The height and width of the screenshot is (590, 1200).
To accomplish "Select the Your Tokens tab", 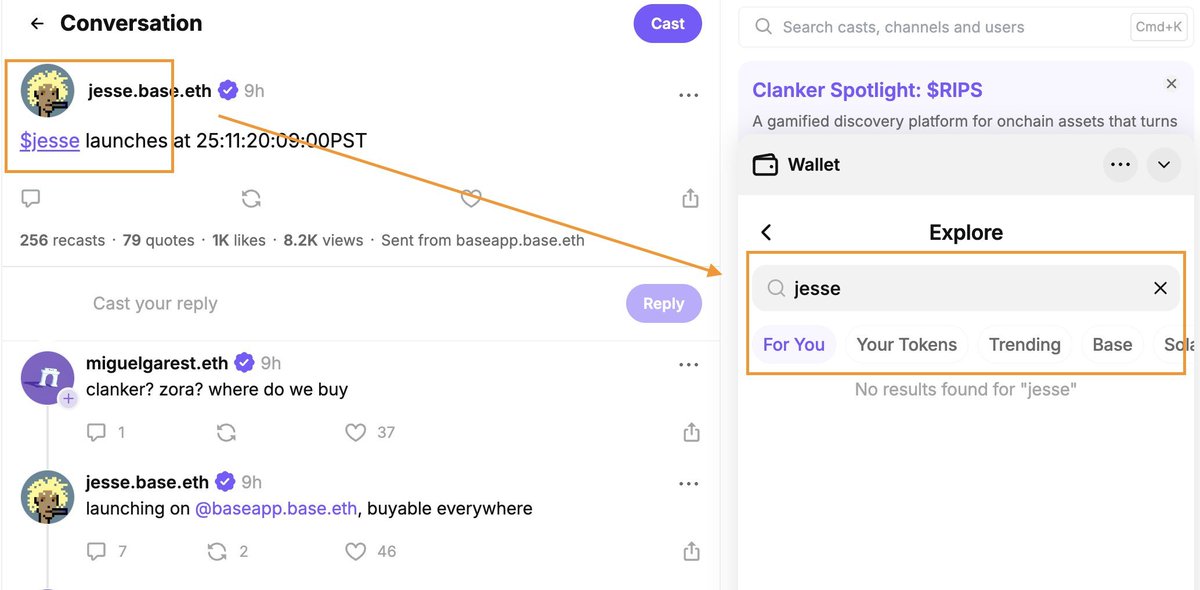I will click(906, 345).
